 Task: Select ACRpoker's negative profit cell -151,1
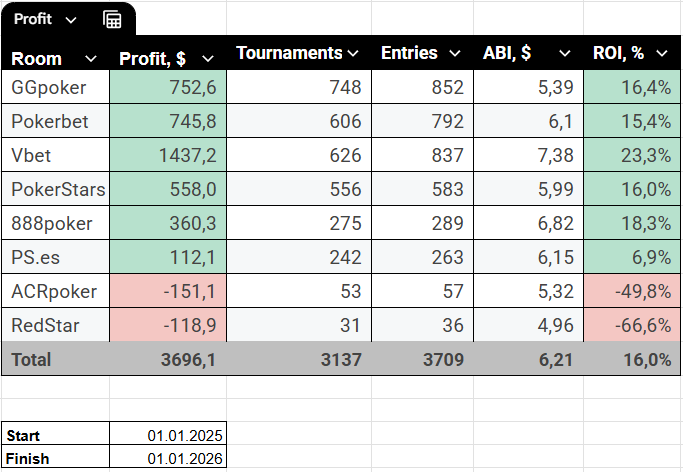pos(167,291)
